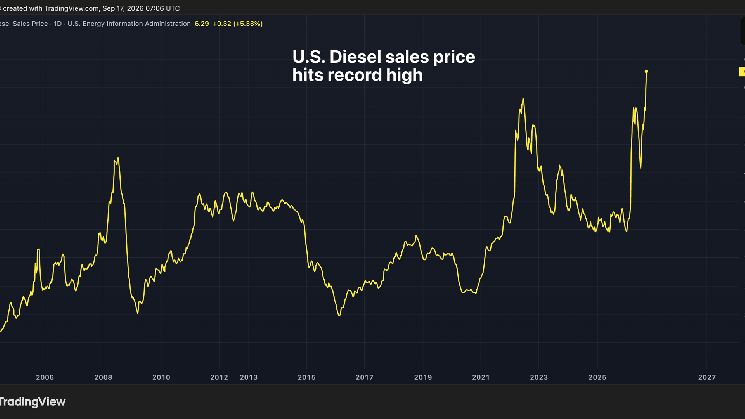Click the 2008 label on time axis

click(103, 377)
